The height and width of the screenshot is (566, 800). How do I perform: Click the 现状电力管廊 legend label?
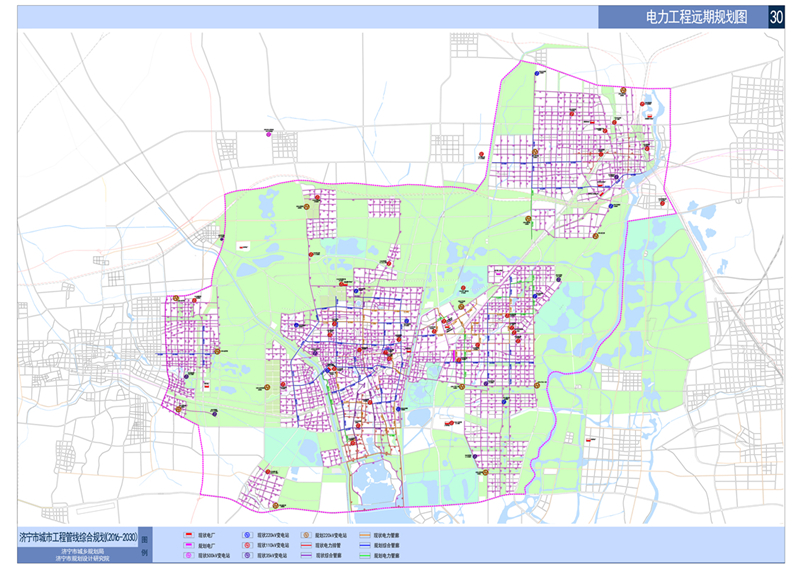pos(386,535)
